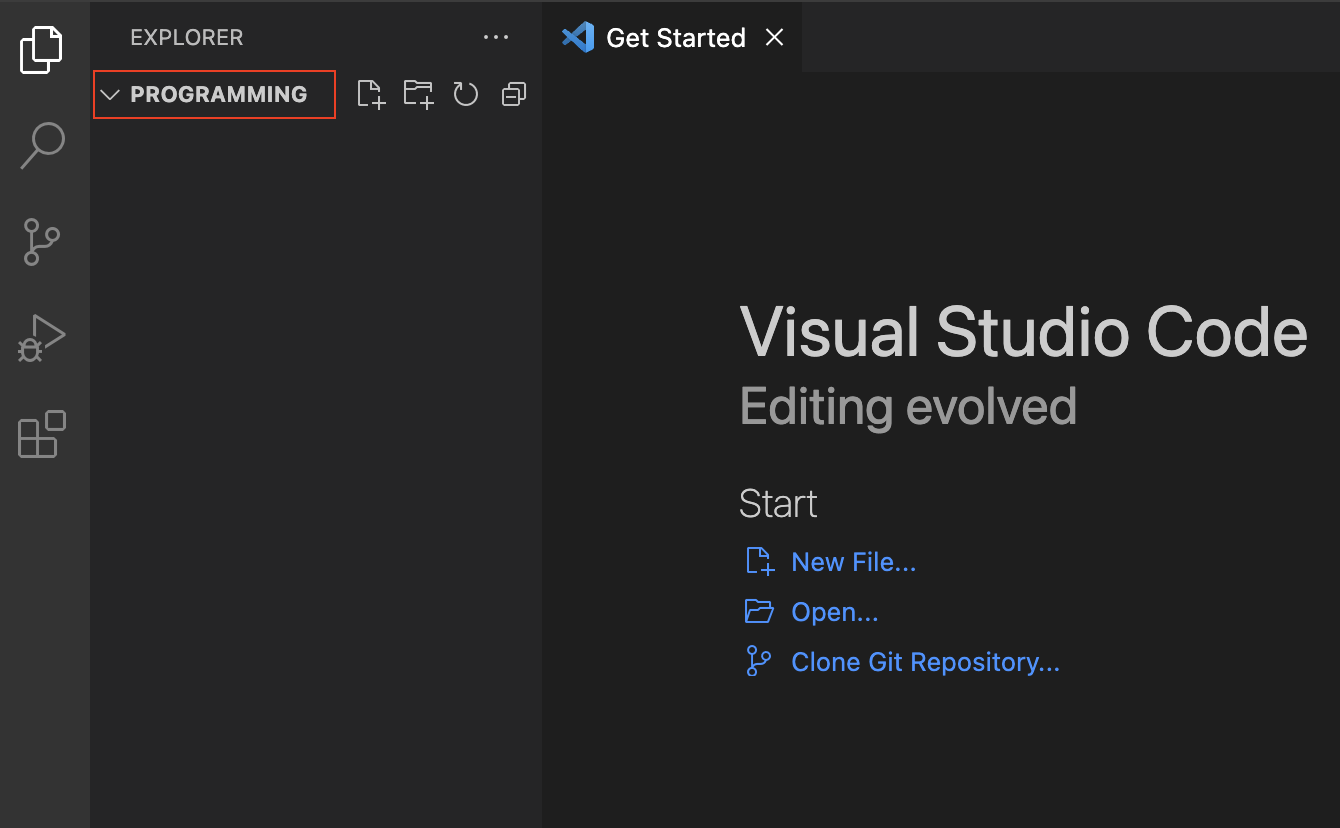The image size is (1340, 828).
Task: Collapse all folders in Explorer
Action: (x=513, y=94)
